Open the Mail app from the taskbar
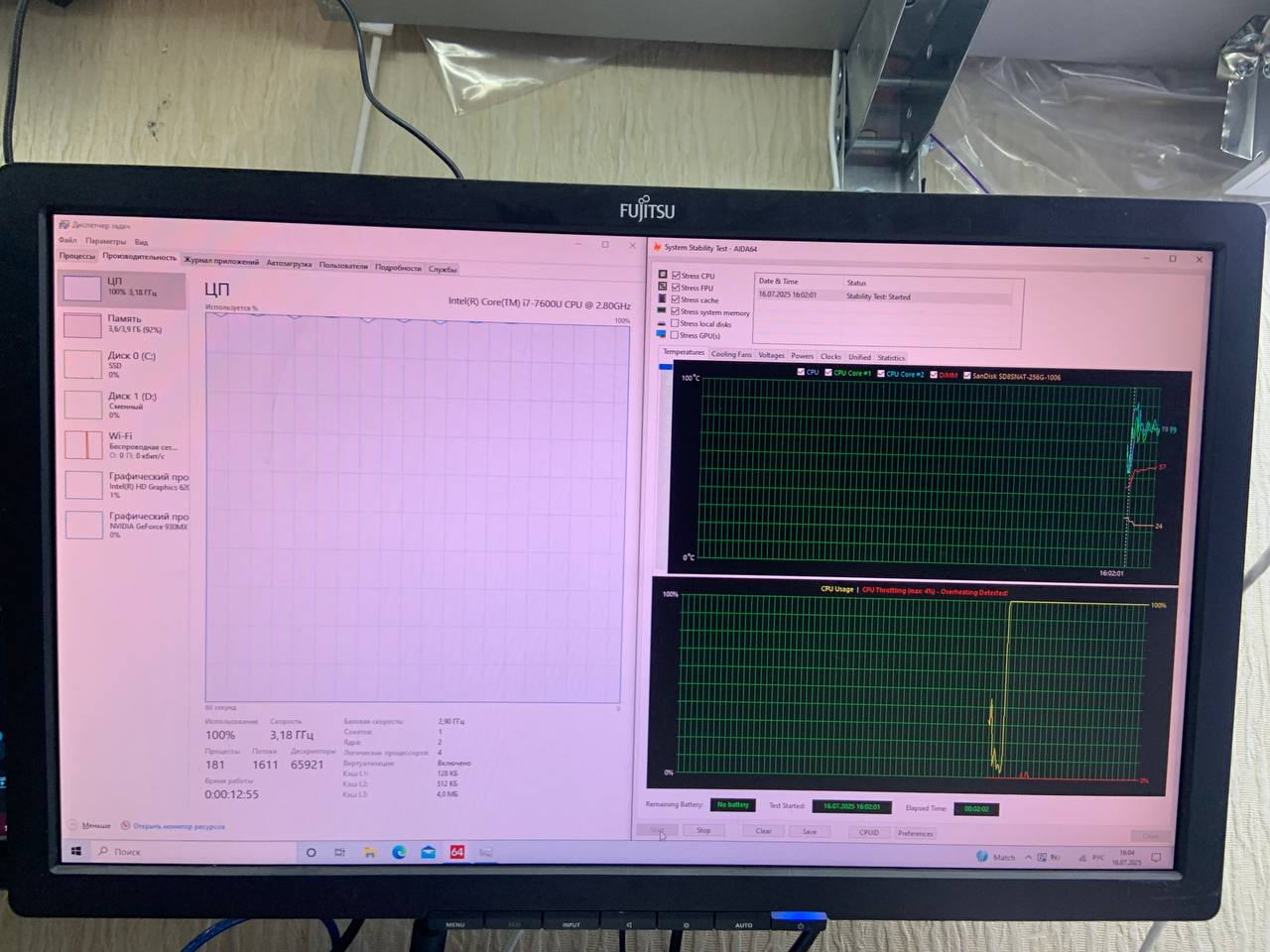This screenshot has width=1270, height=952. 428,852
